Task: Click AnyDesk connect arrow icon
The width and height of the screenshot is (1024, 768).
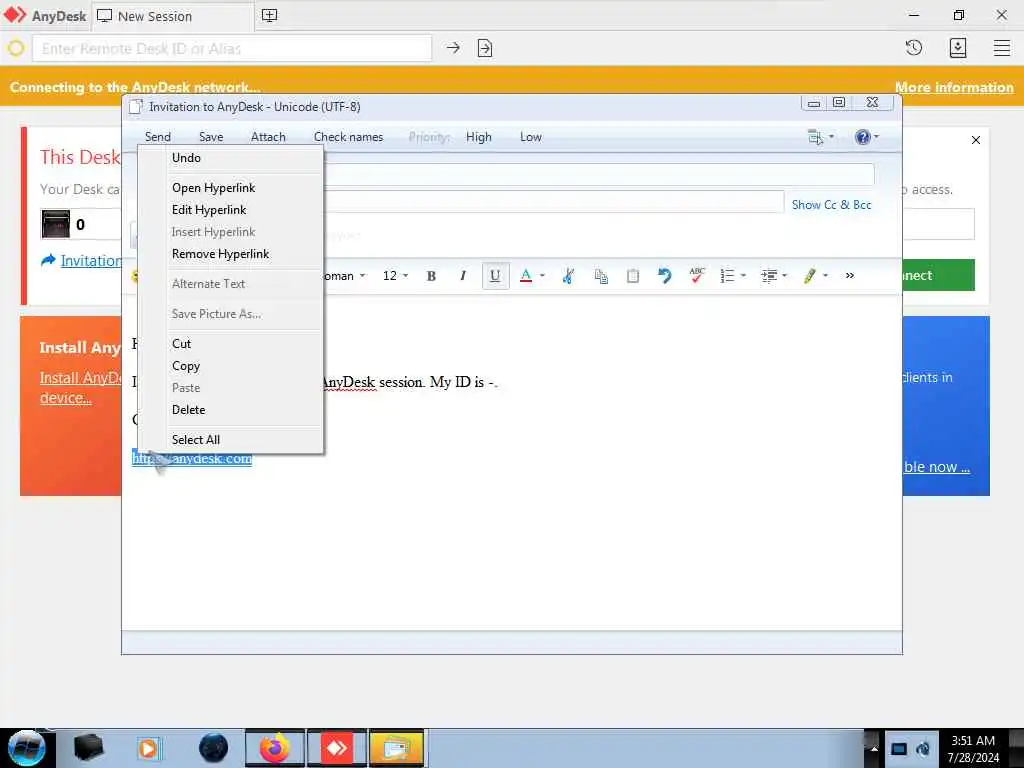Action: coord(453,48)
